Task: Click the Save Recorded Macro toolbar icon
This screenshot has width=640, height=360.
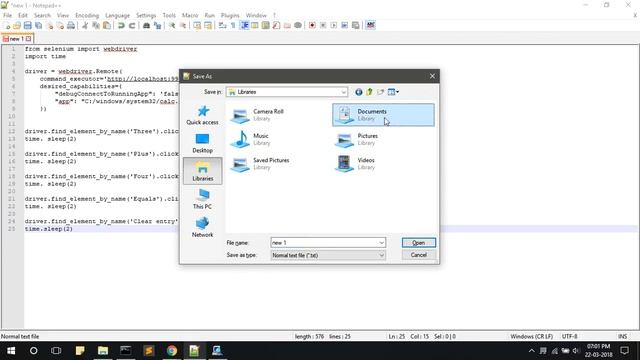Action: 356,25
